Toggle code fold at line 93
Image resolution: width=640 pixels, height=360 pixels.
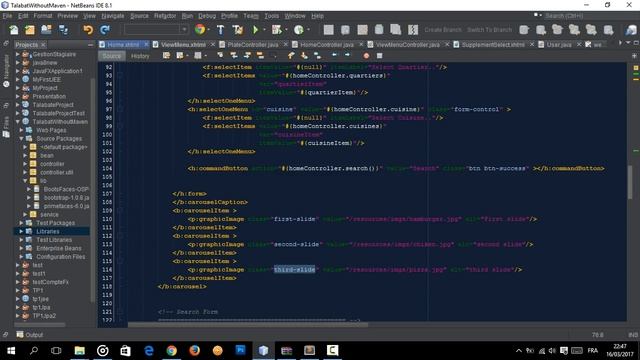click(120, 76)
